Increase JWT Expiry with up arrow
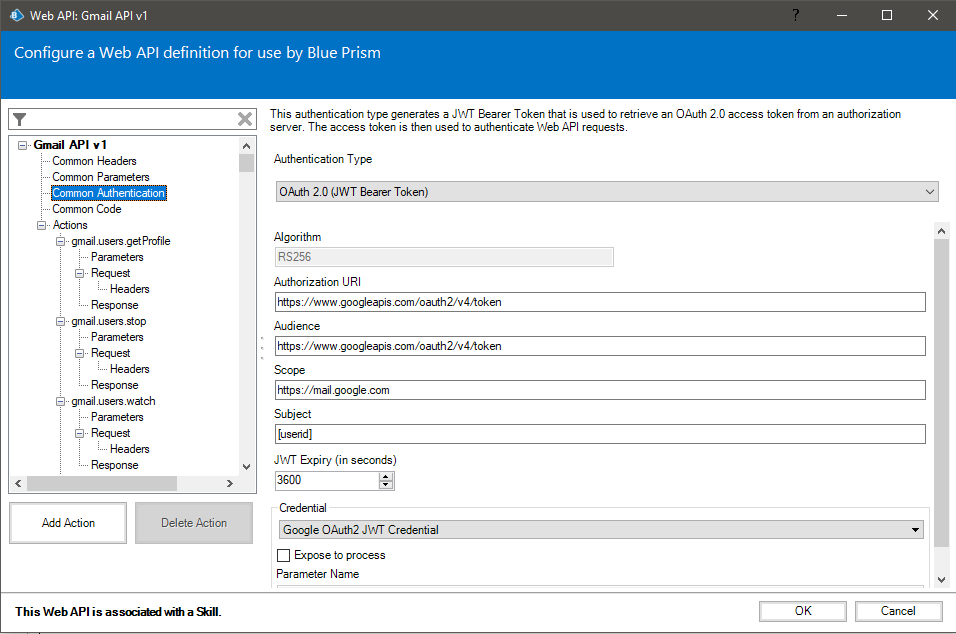 tap(386, 475)
